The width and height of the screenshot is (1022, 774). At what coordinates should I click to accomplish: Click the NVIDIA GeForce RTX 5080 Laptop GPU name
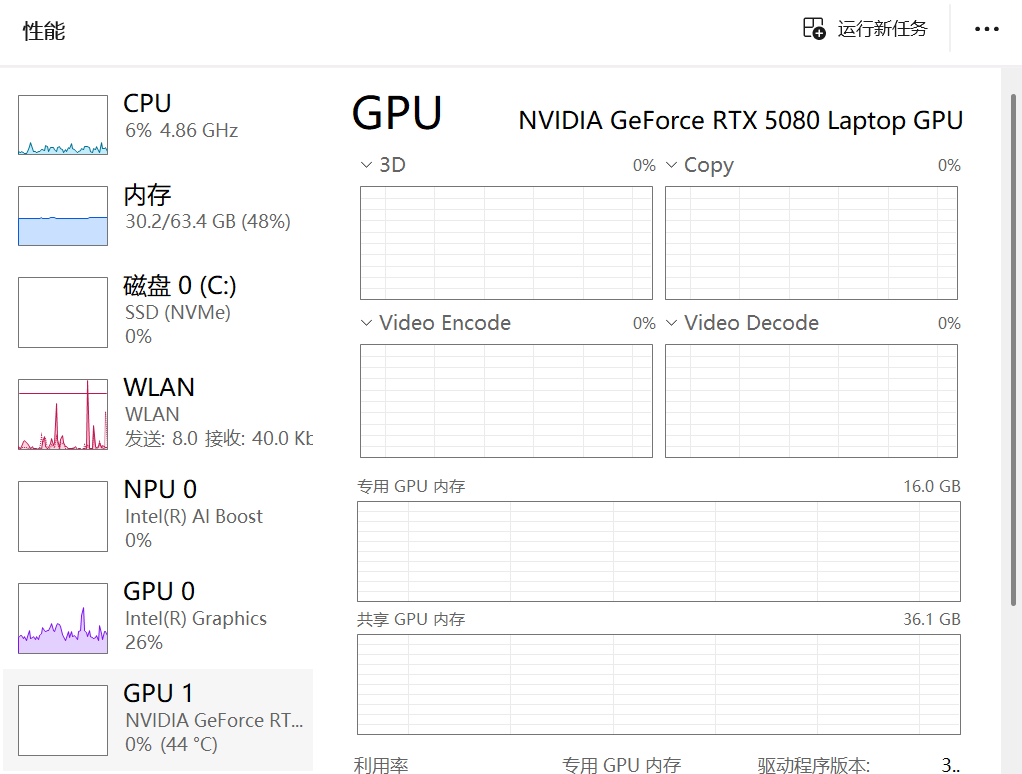tap(740, 121)
